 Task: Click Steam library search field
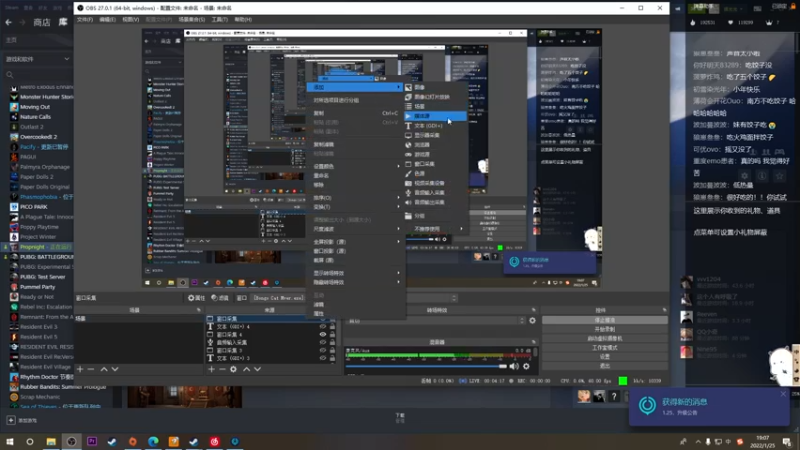(x=37, y=75)
